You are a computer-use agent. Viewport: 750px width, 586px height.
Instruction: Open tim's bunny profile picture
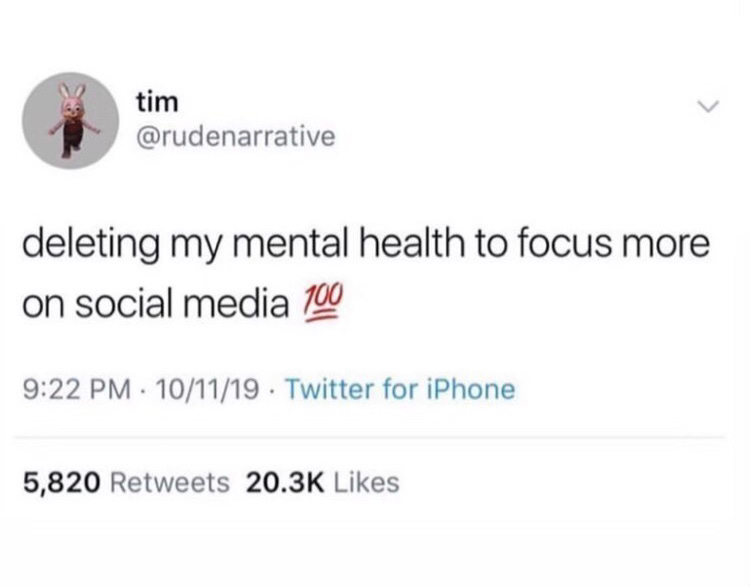pyautogui.click(x=70, y=120)
